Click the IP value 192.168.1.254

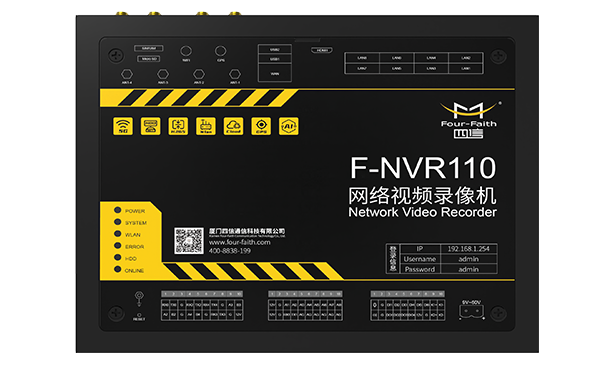coord(468,249)
